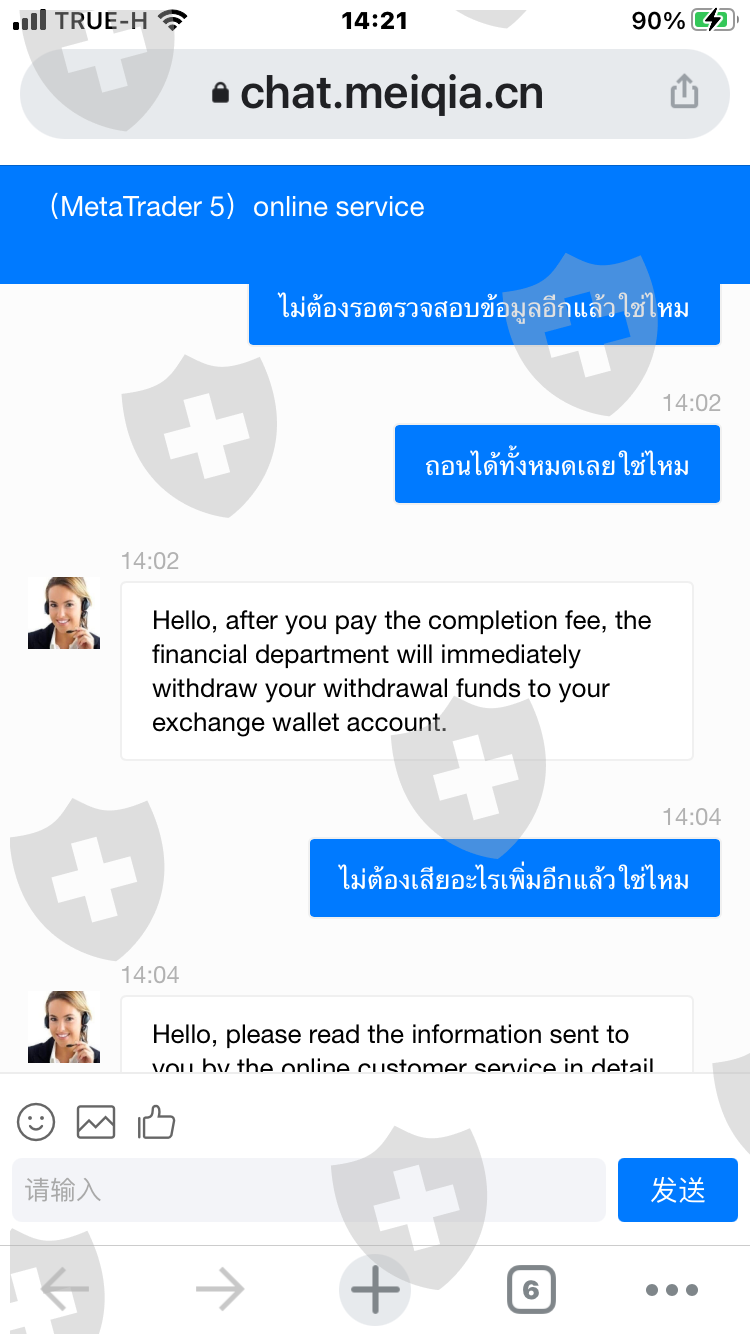This screenshot has width=750, height=1334.
Task: Tap the image attachment icon
Action: coord(96,1122)
